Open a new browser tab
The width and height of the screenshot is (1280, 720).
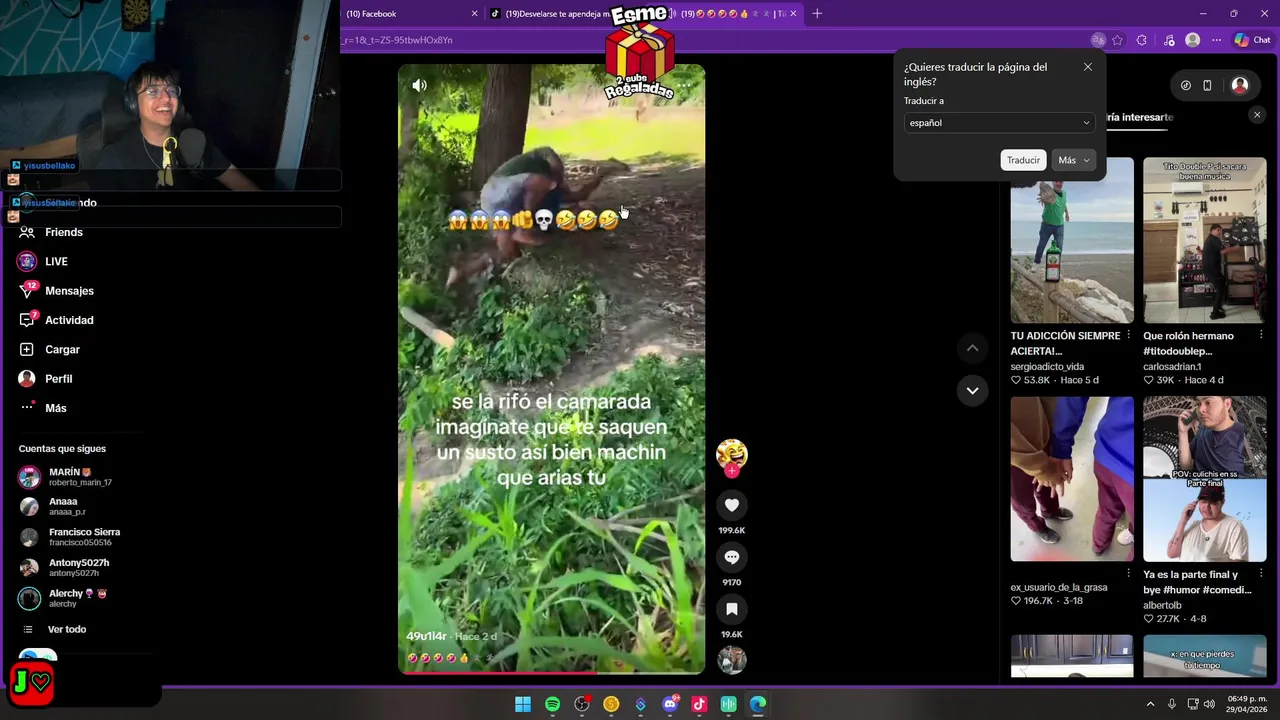(x=817, y=14)
